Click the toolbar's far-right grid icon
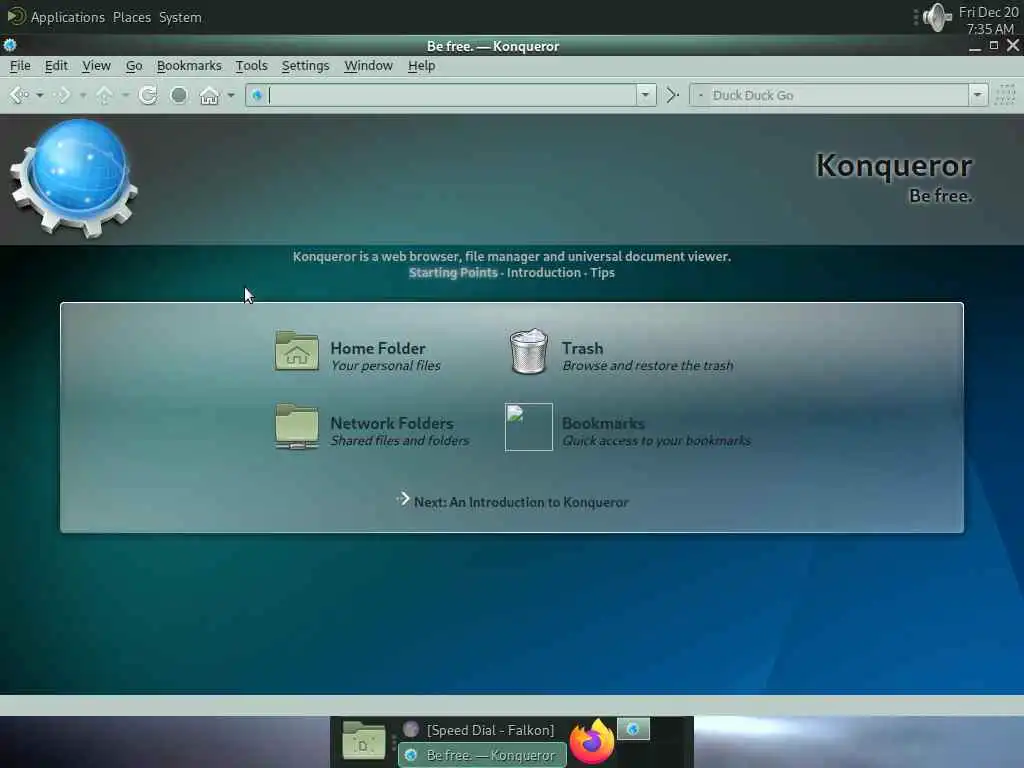Screen dimensions: 1024x768 (x=1005, y=95)
